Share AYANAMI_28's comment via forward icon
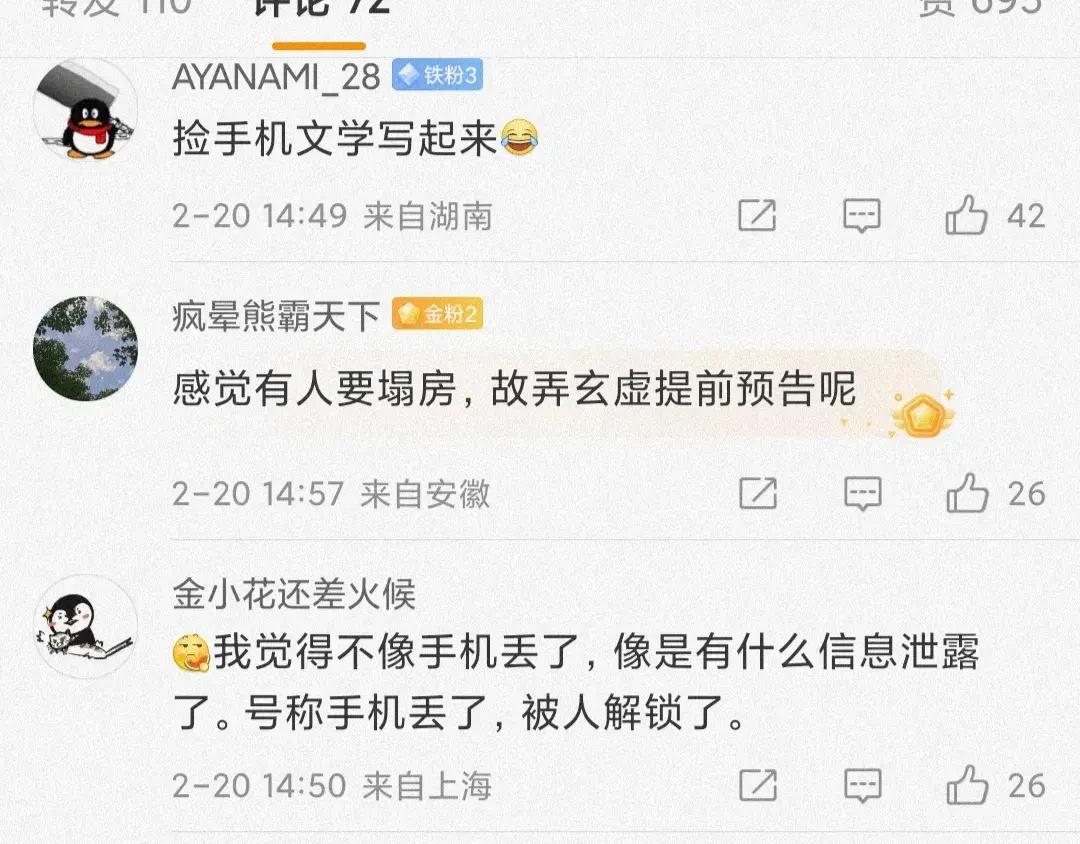 757,216
